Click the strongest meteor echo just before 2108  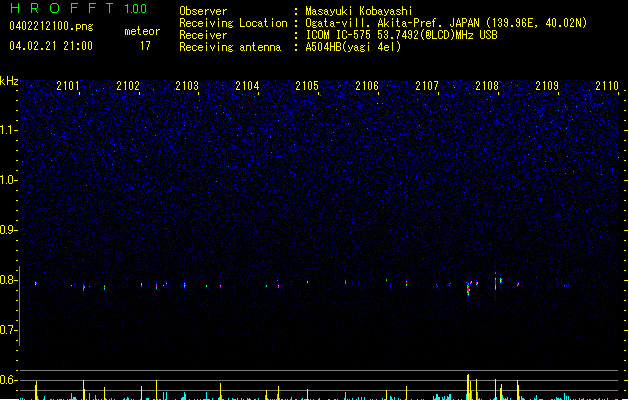tap(468, 289)
